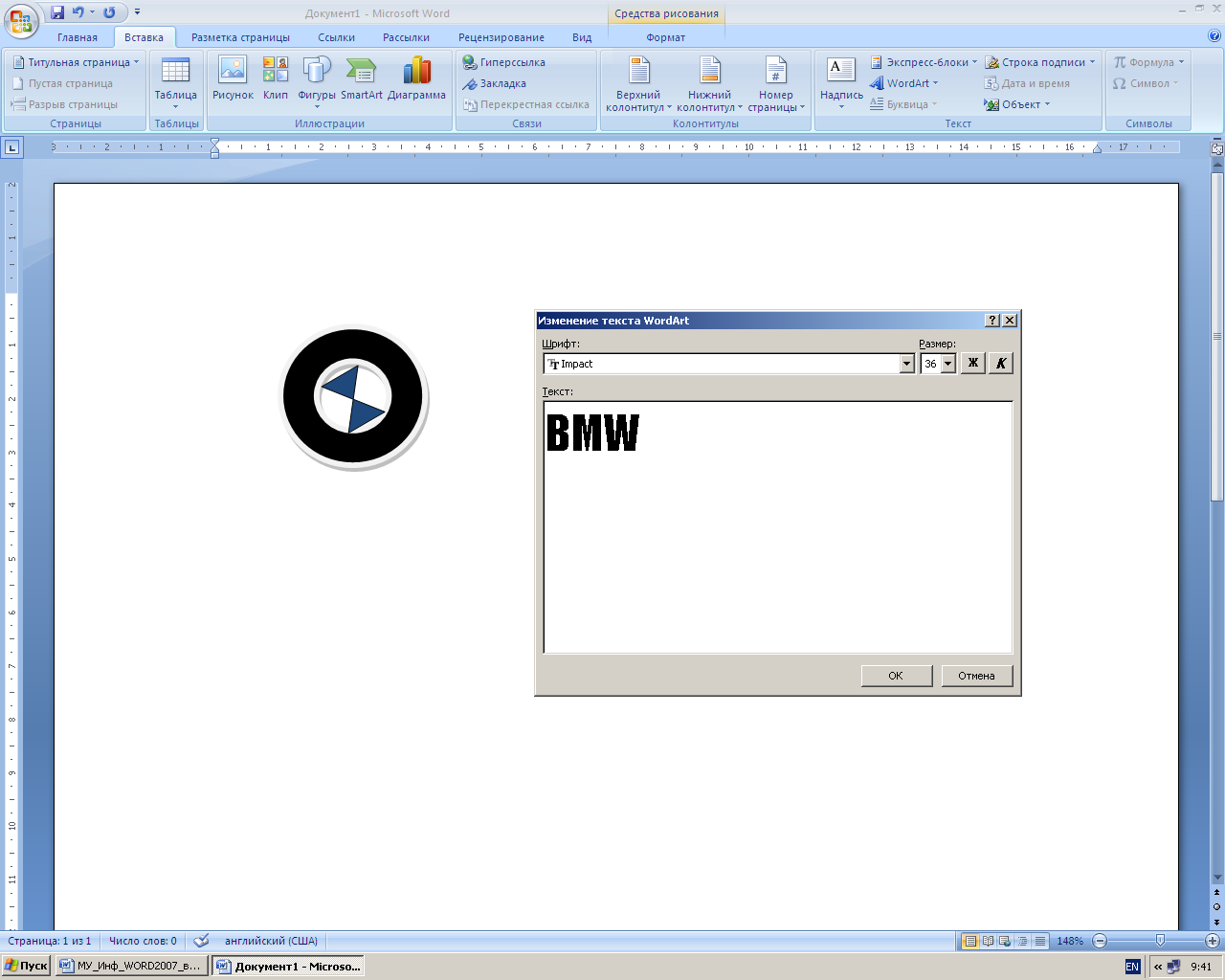This screenshot has height=980, width=1225.
Task: Click vertical scrollbar down arrow
Action: pos(1217,878)
